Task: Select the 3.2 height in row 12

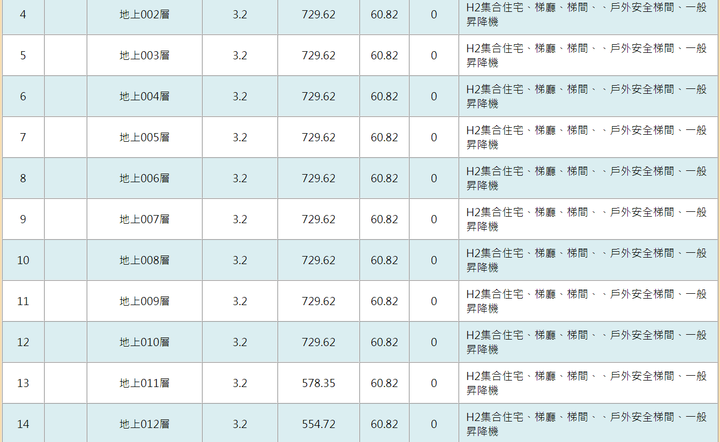Action: click(x=240, y=342)
